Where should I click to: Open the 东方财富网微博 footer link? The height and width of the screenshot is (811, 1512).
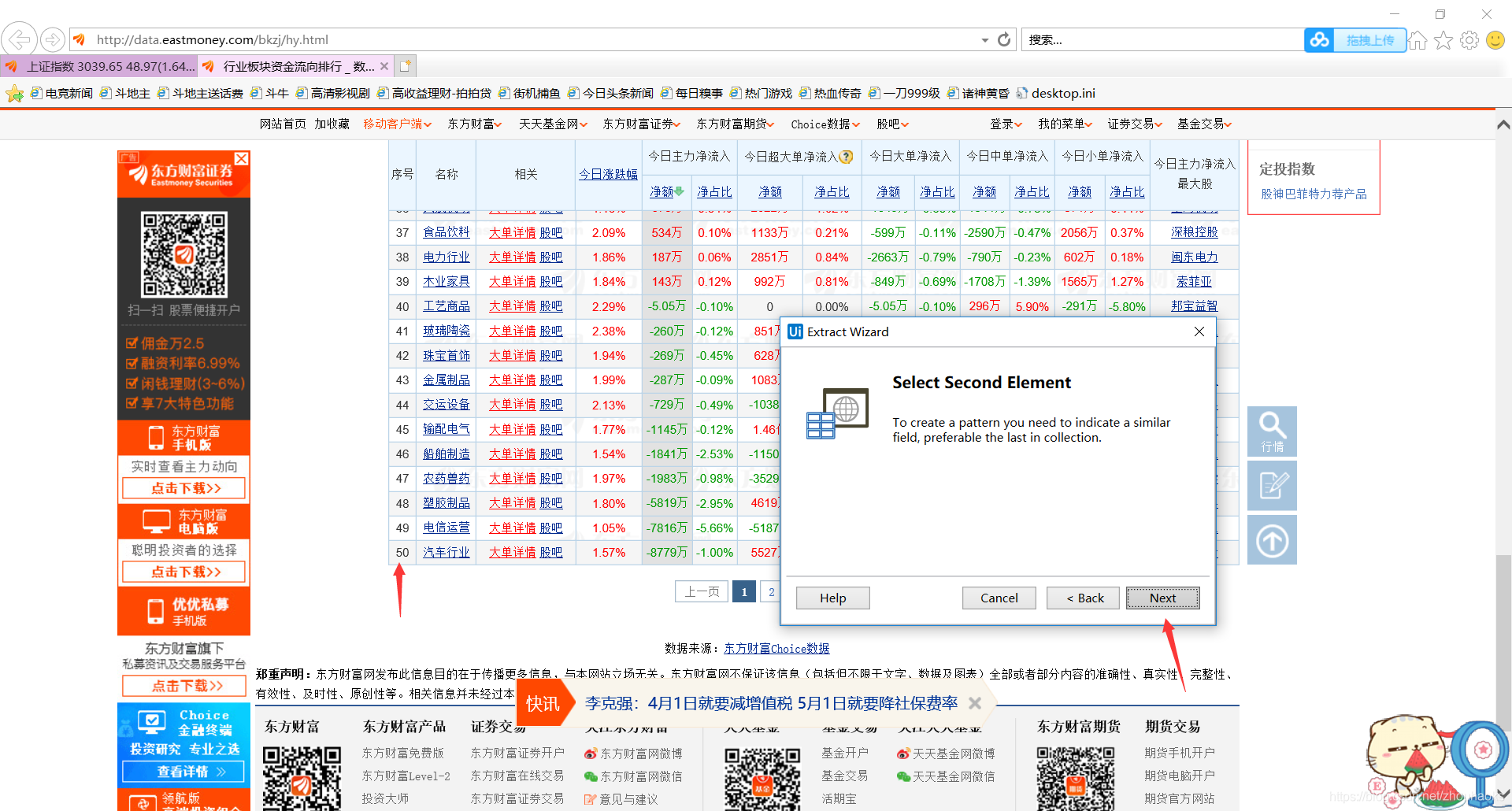tap(641, 754)
